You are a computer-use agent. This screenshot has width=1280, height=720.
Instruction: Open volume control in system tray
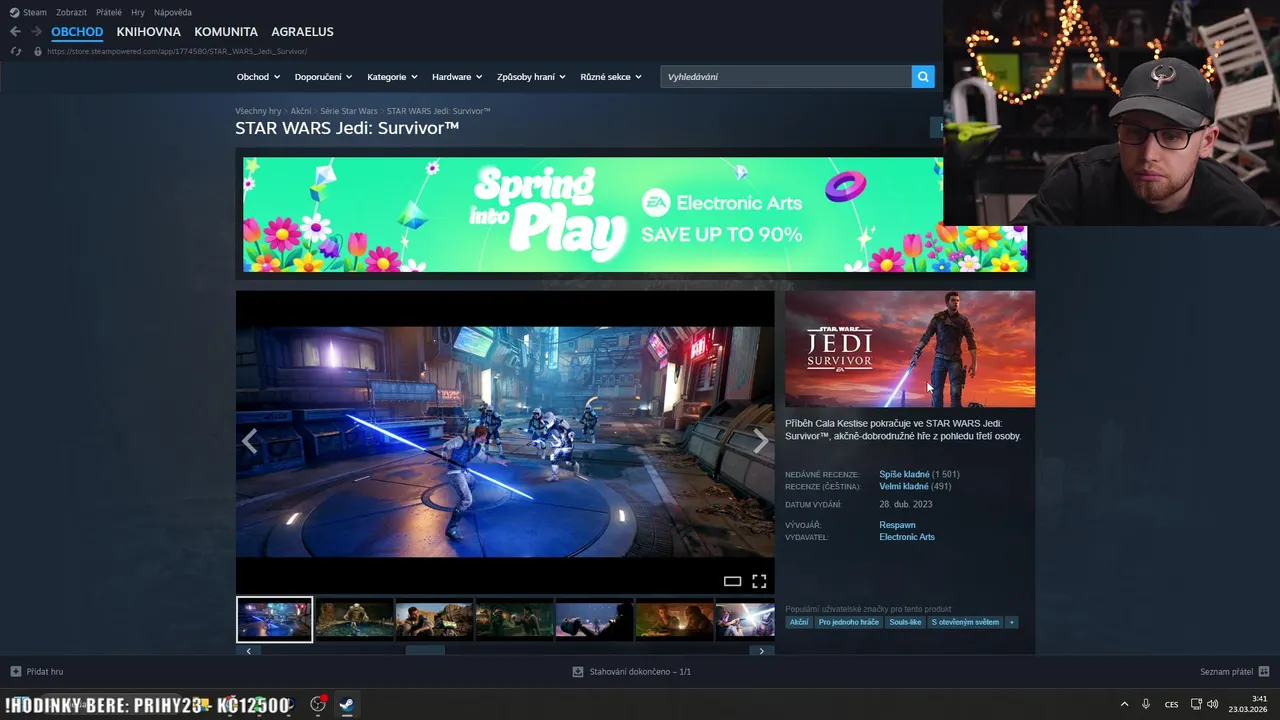click(x=1213, y=704)
